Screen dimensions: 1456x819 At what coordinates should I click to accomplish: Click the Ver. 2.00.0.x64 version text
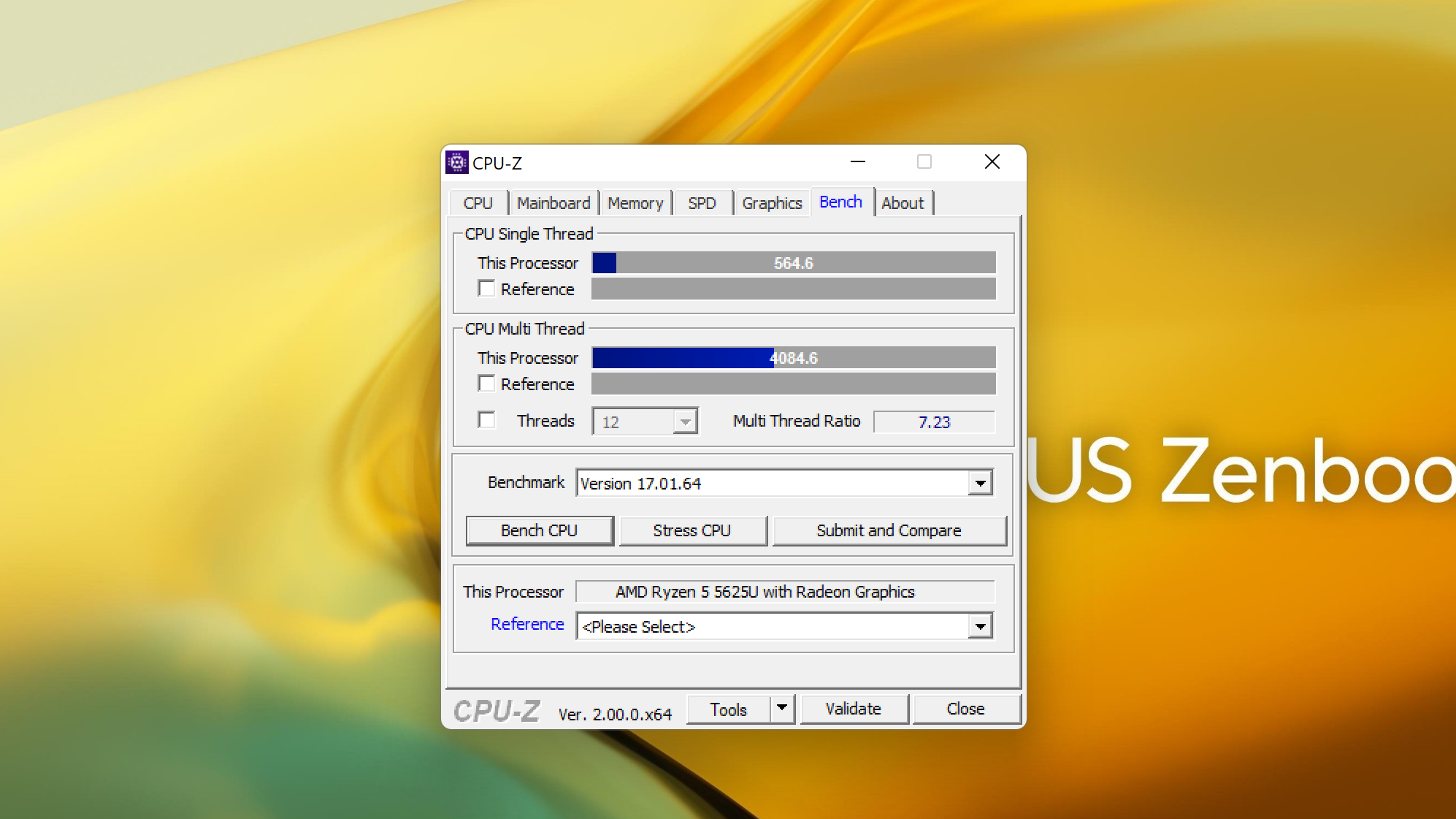click(x=615, y=715)
